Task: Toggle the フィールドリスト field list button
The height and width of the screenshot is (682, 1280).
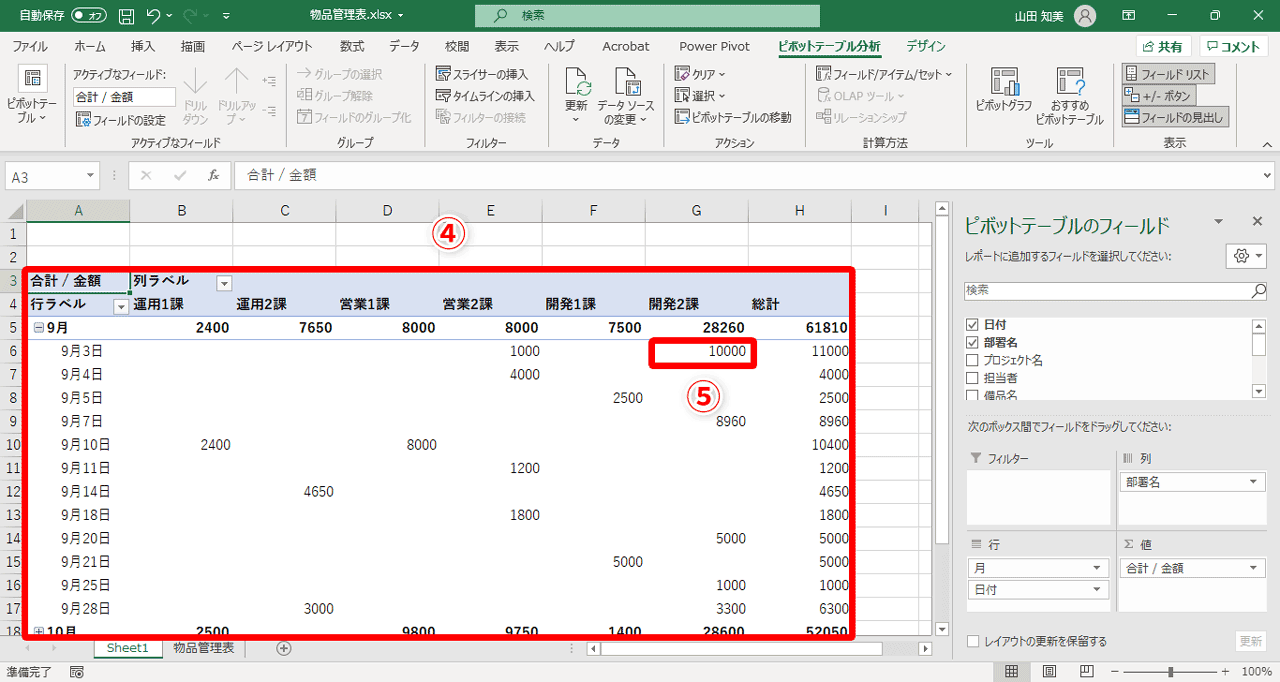Action: 1167,75
